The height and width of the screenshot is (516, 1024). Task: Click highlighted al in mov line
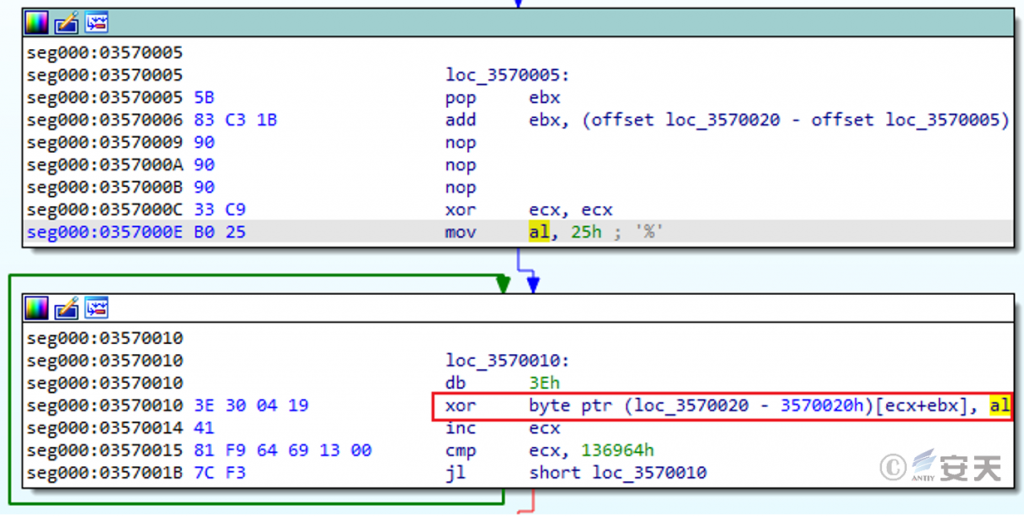pos(539,232)
